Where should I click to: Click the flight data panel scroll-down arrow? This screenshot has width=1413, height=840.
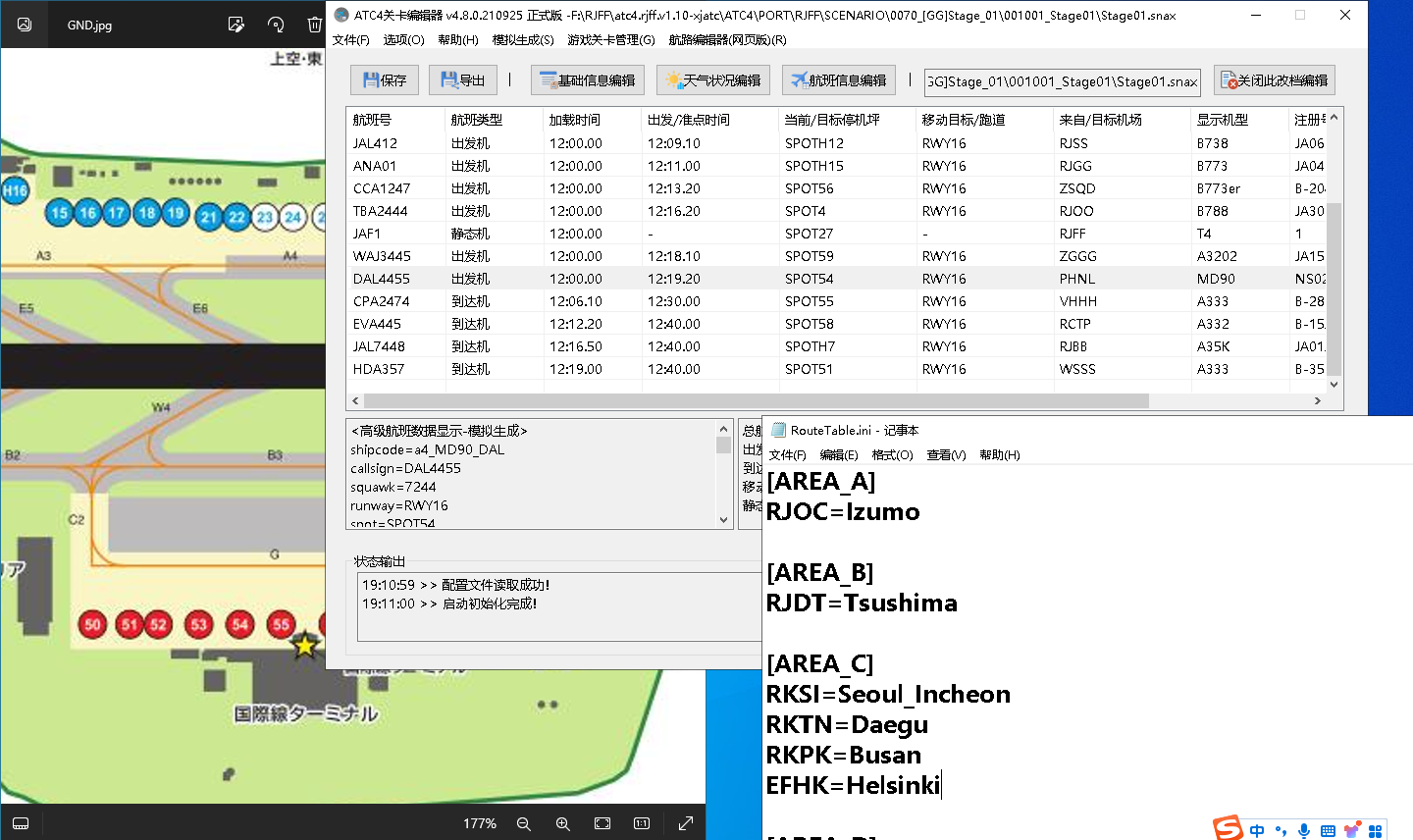click(x=723, y=520)
